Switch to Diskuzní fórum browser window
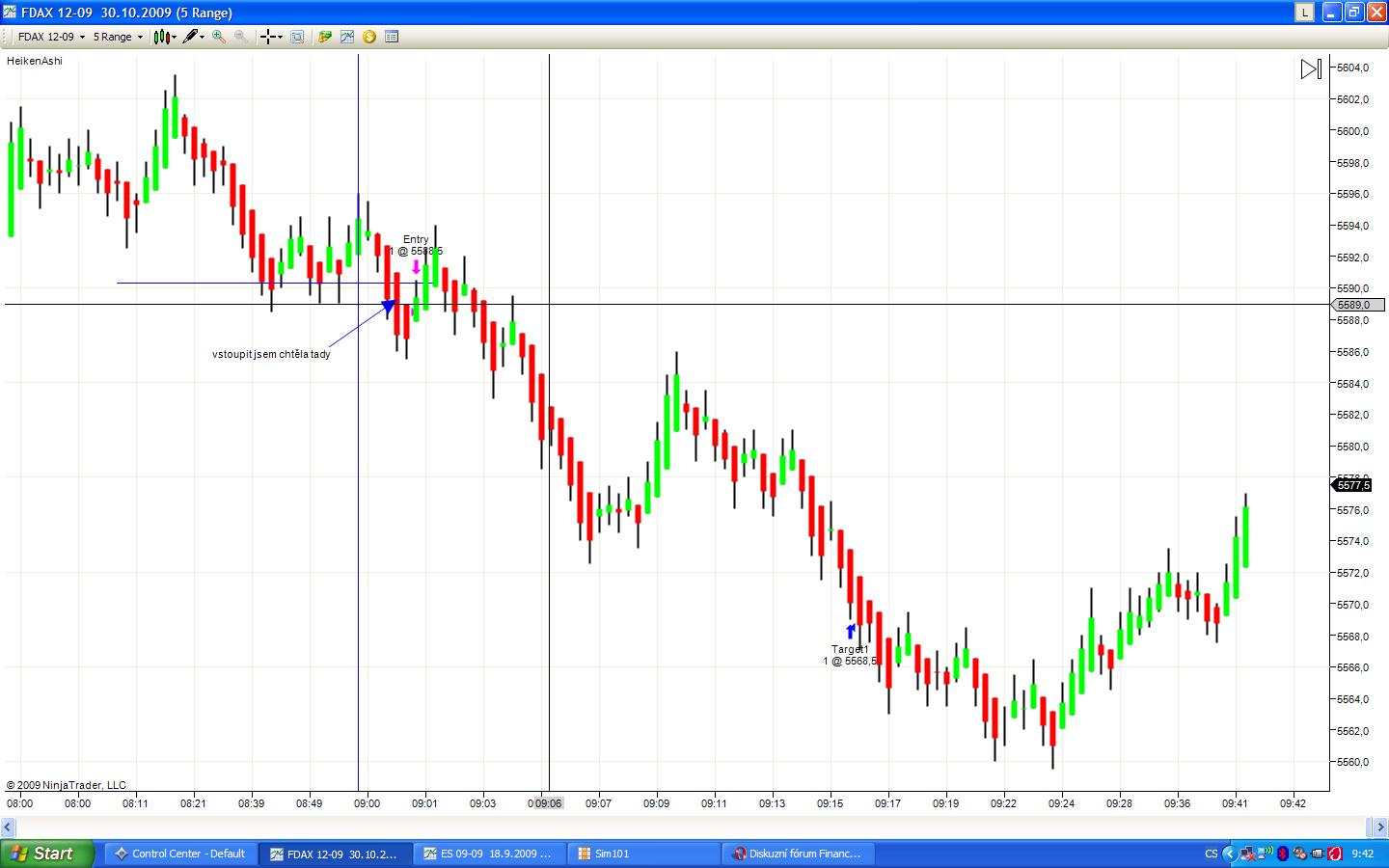1389x868 pixels. pyautogui.click(x=798, y=854)
